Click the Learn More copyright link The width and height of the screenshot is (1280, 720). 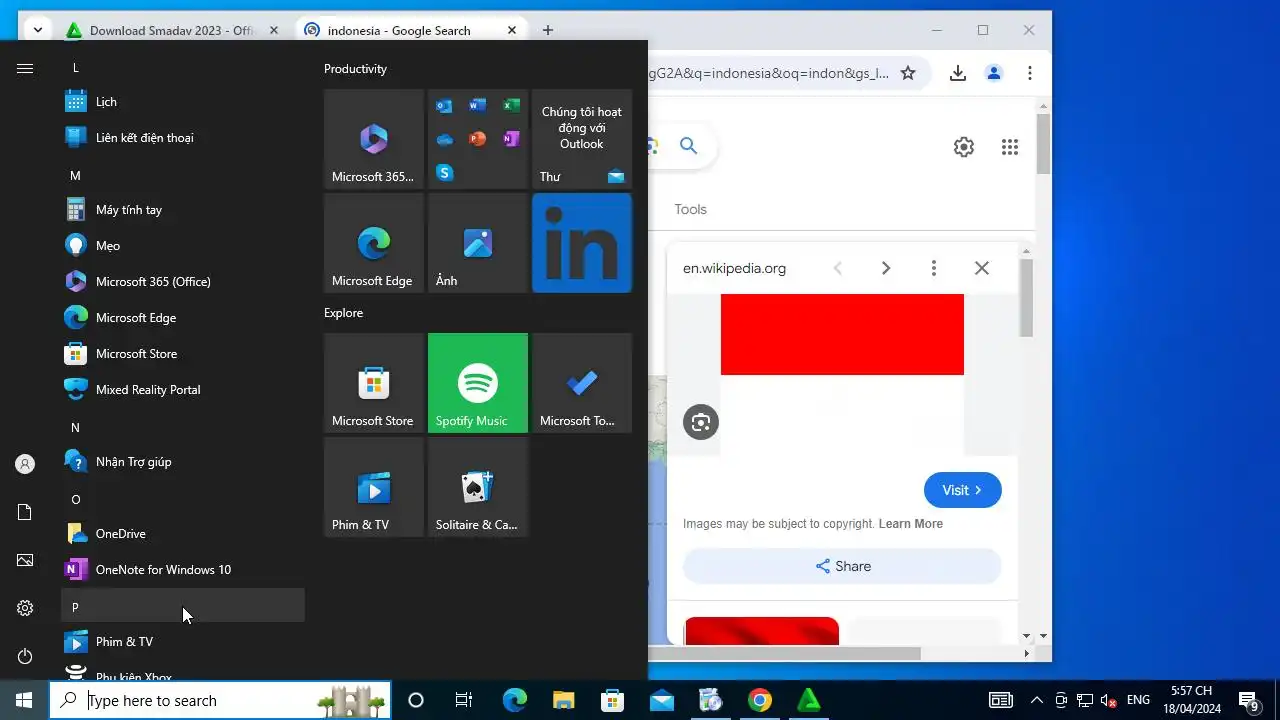coord(910,524)
